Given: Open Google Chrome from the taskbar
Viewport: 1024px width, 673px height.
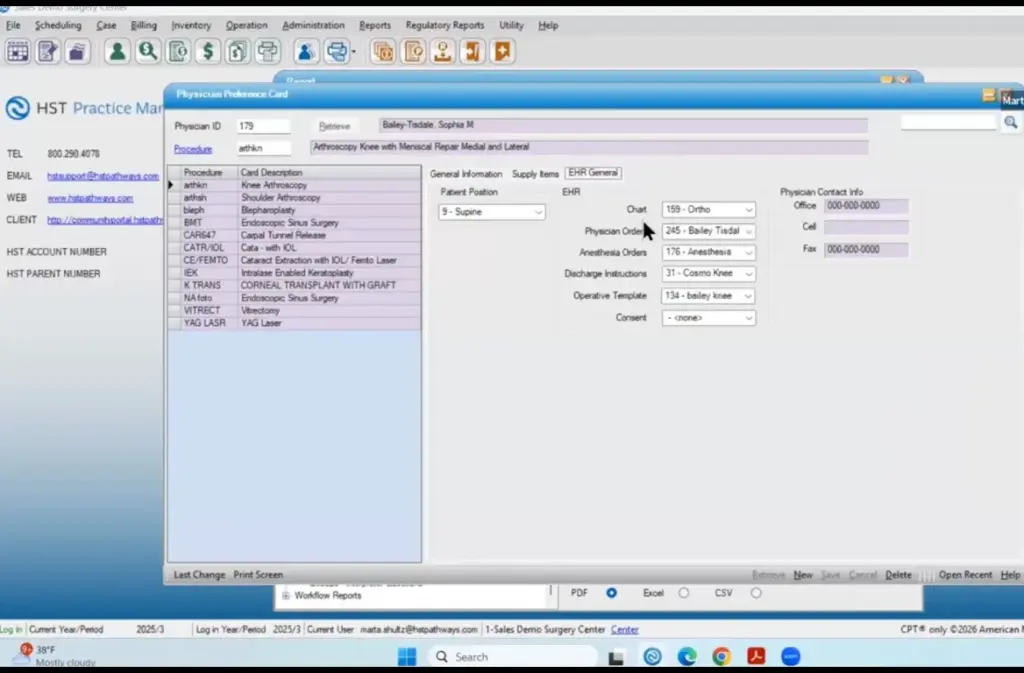Looking at the screenshot, I should point(721,656).
